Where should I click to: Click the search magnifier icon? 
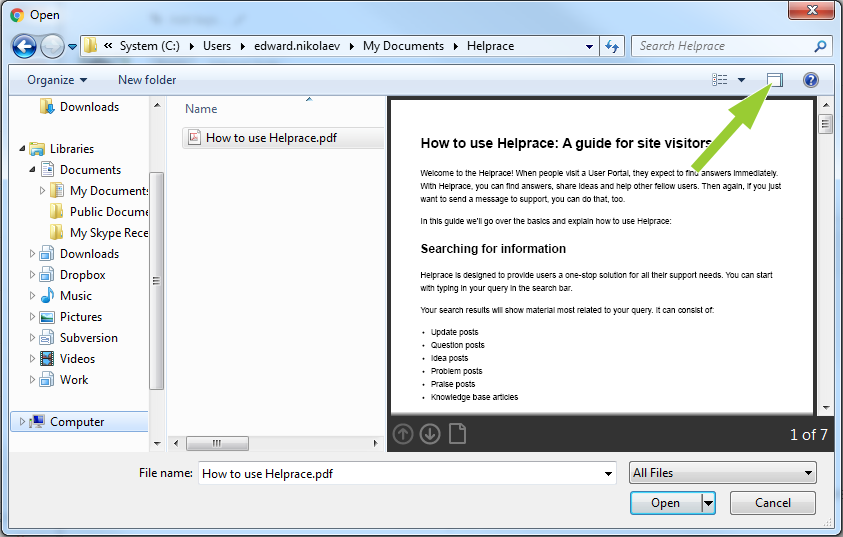click(x=820, y=46)
